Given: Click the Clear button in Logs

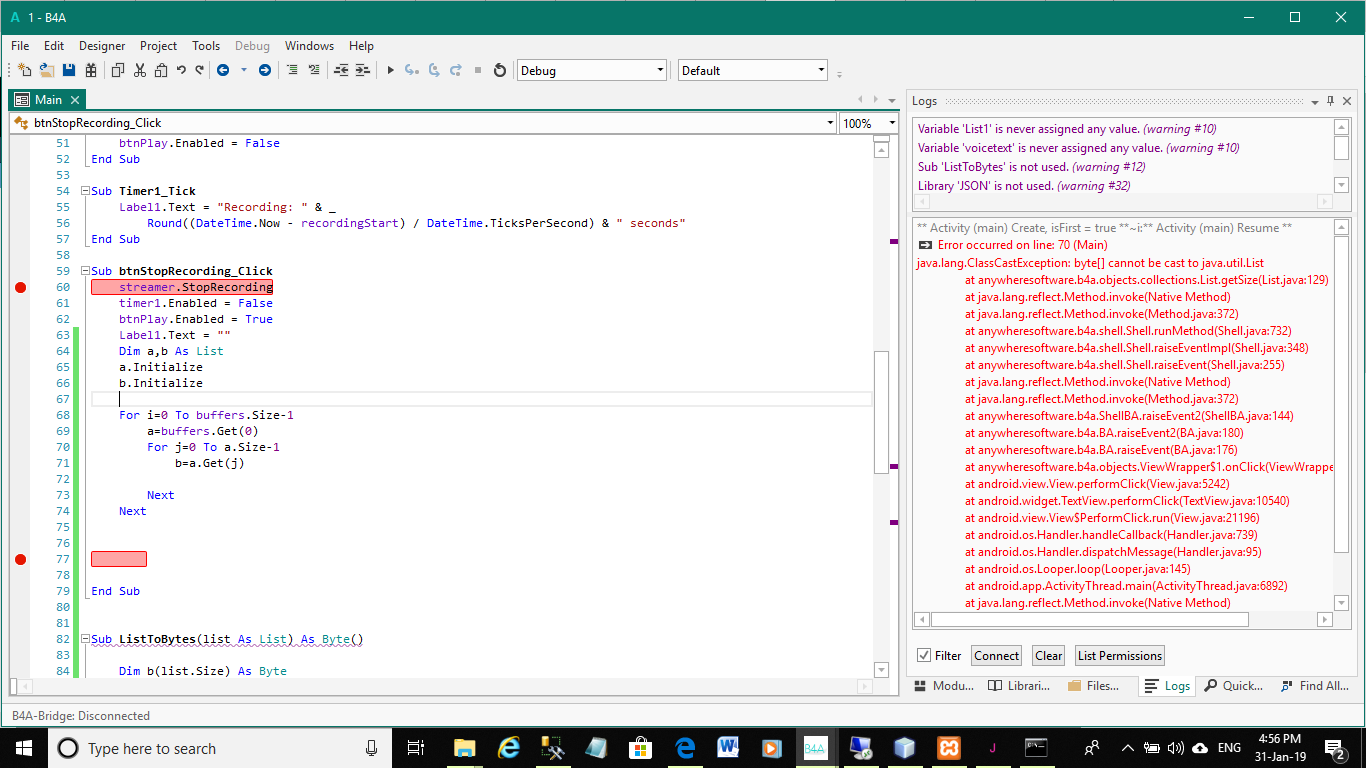Looking at the screenshot, I should [1048, 656].
